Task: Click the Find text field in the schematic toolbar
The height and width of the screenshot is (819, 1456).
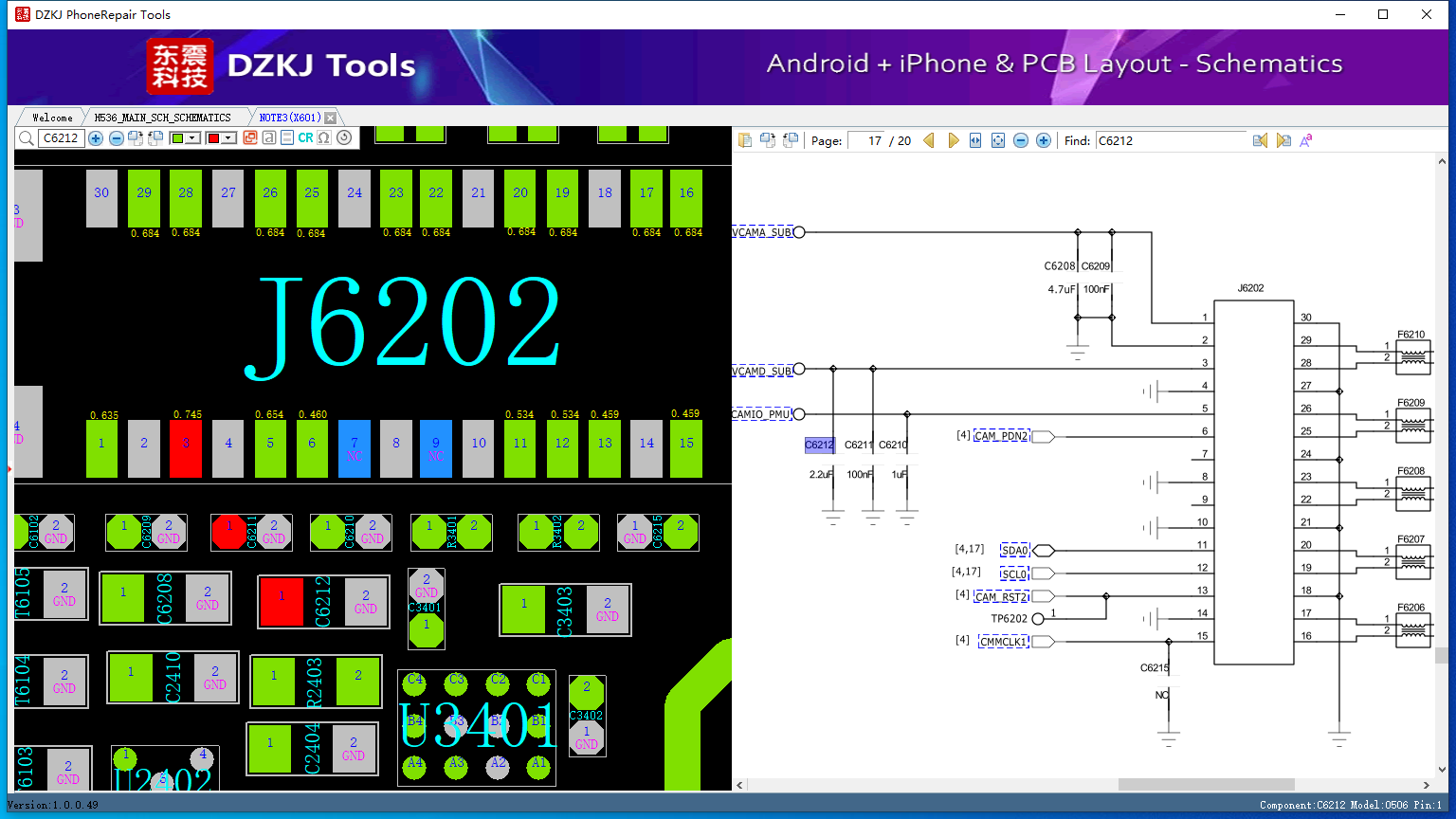Action: click(x=1171, y=140)
